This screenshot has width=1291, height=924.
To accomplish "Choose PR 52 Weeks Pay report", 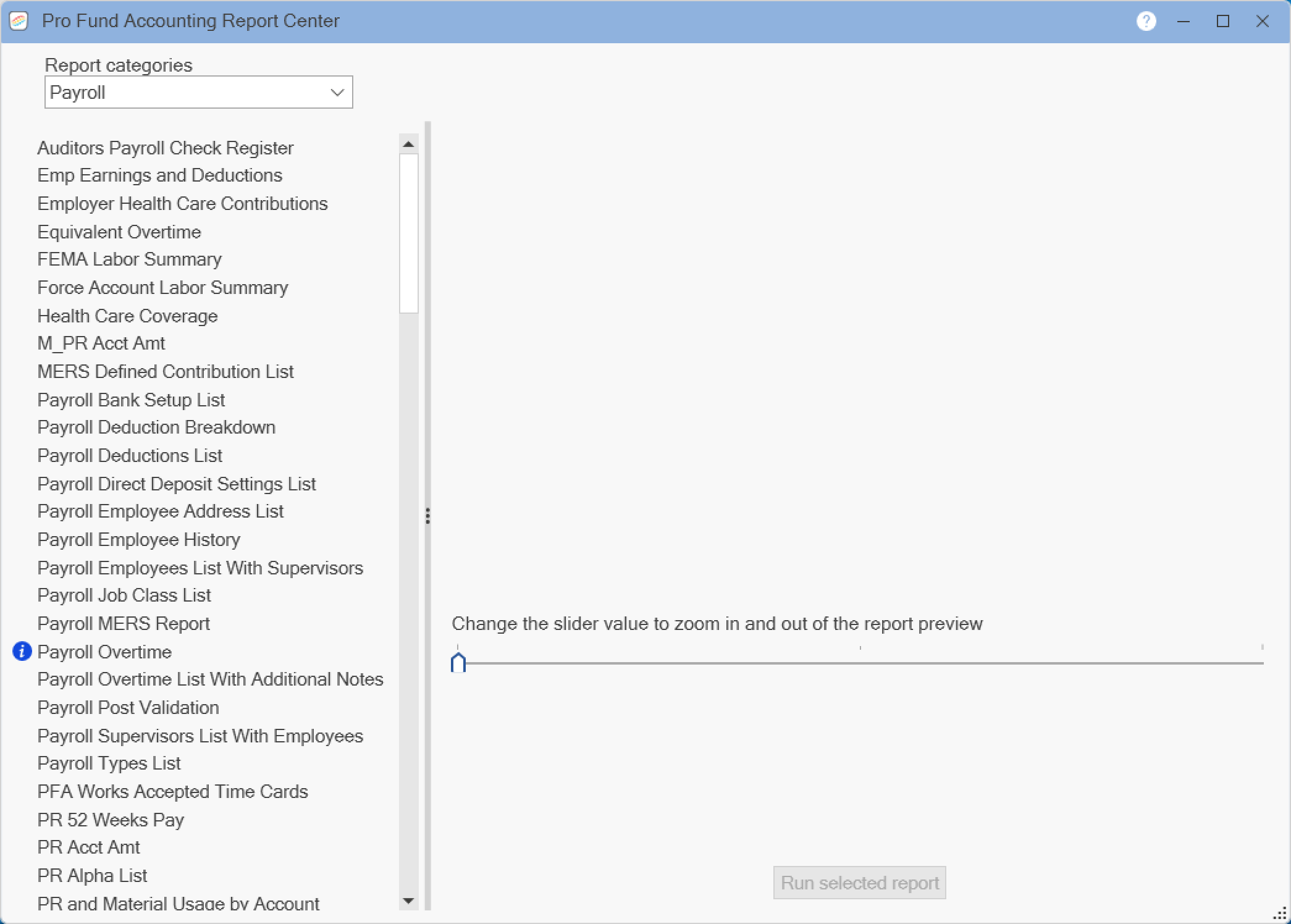I will [x=111, y=820].
